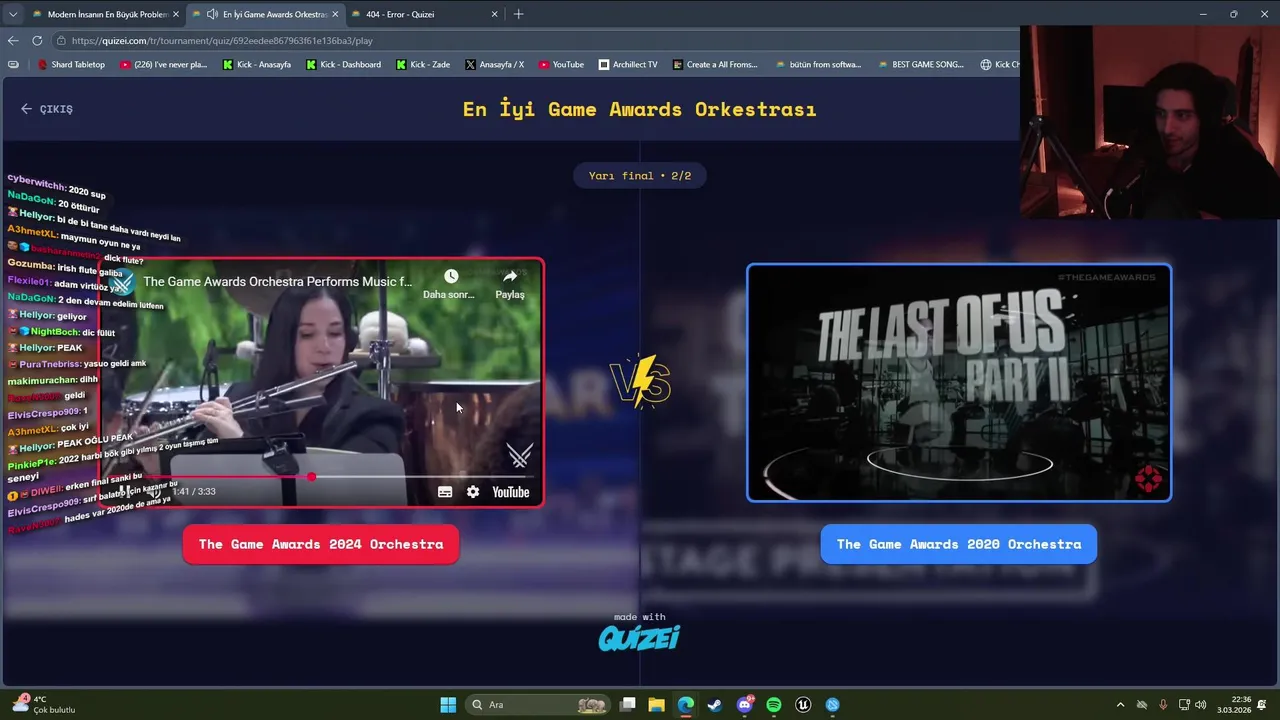The height and width of the screenshot is (720, 1280).
Task: Open the volume control in system tray
Action: pos(1200,705)
